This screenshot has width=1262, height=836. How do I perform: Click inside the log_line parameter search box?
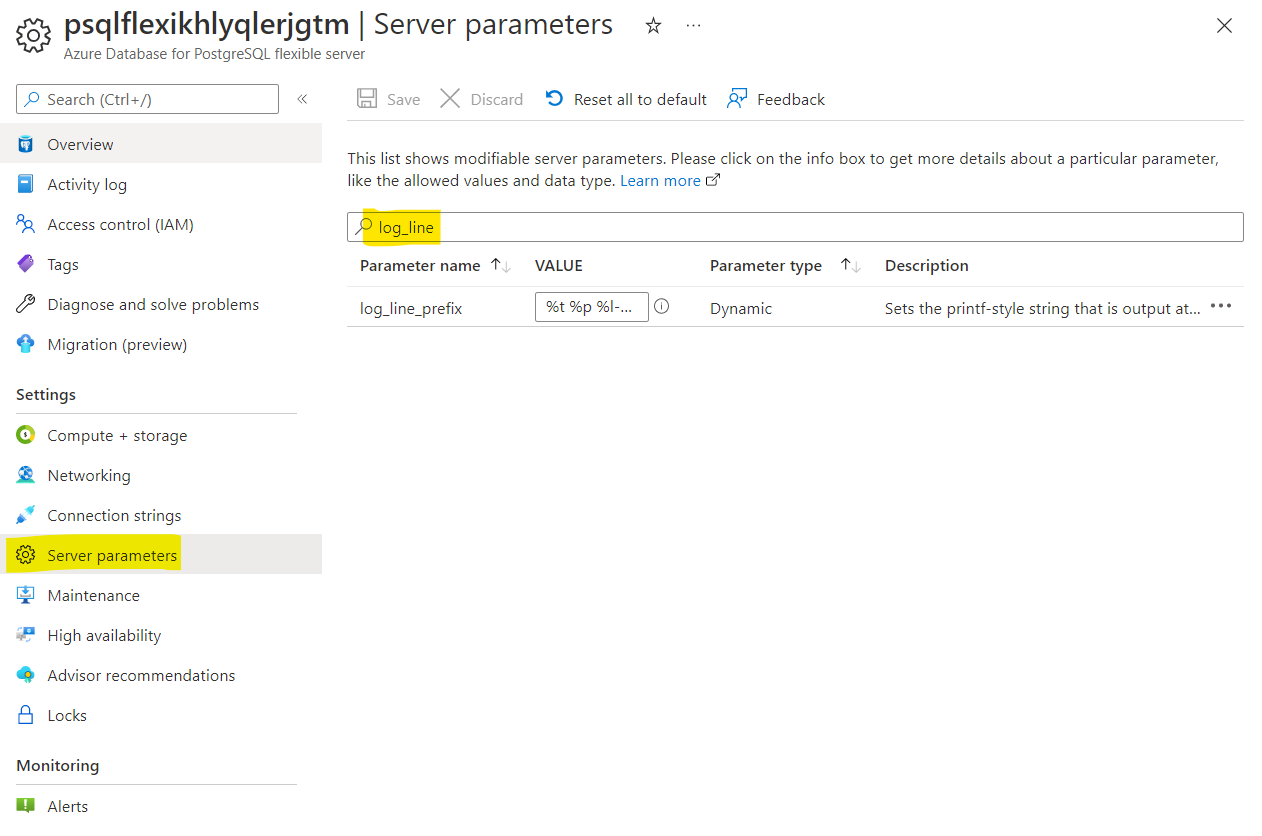pos(700,227)
